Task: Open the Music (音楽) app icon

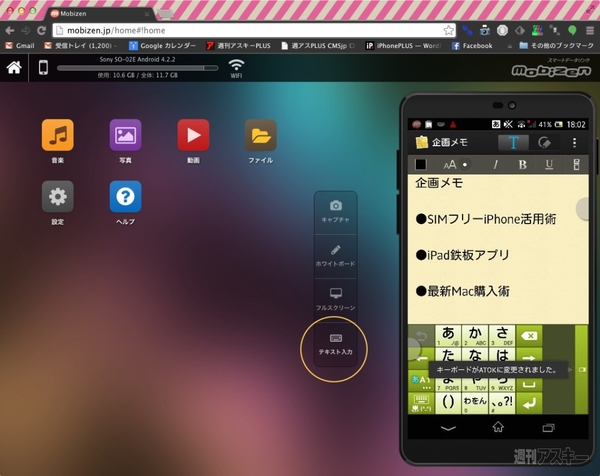Action: [58, 135]
